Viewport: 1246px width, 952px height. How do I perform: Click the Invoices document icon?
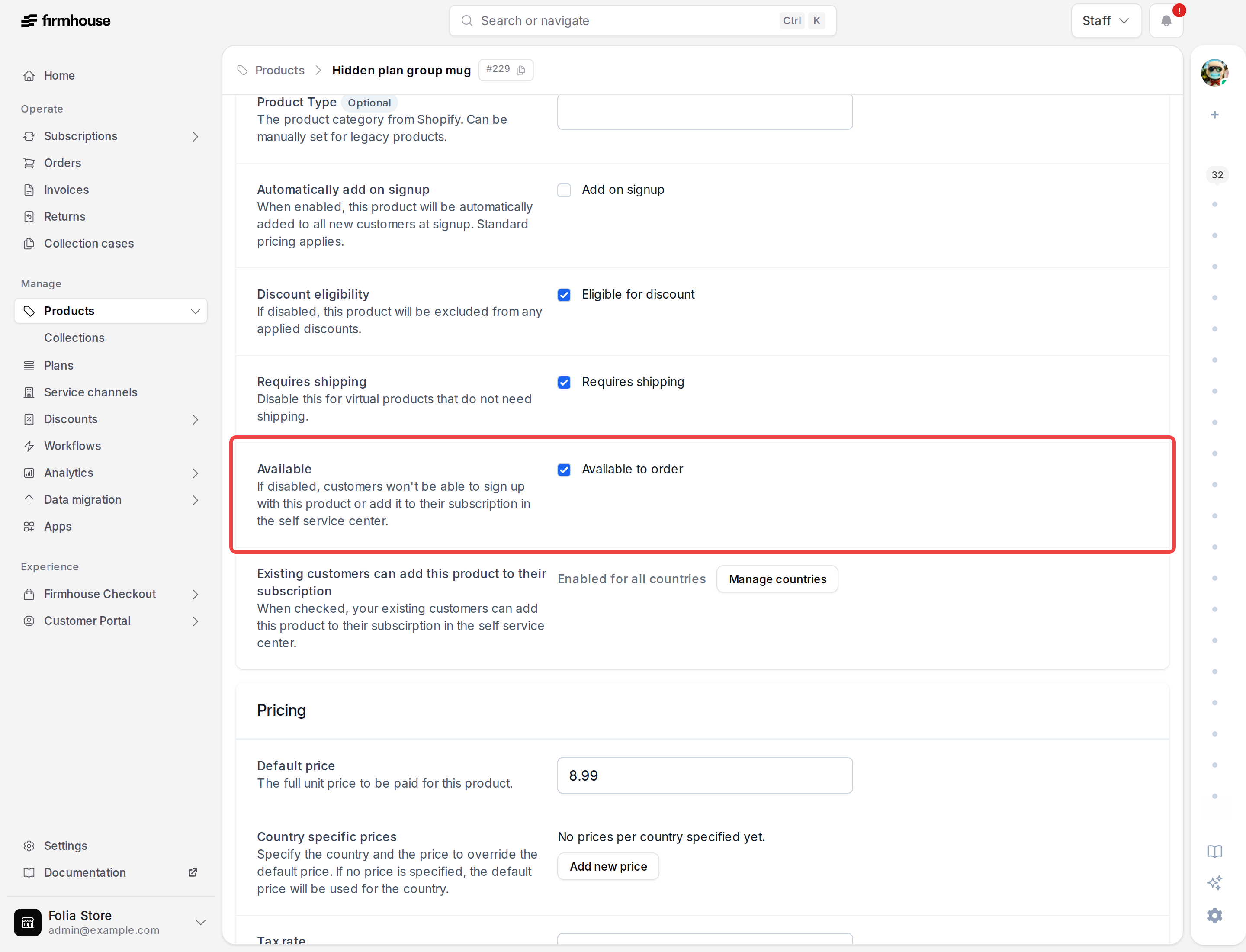tap(29, 190)
